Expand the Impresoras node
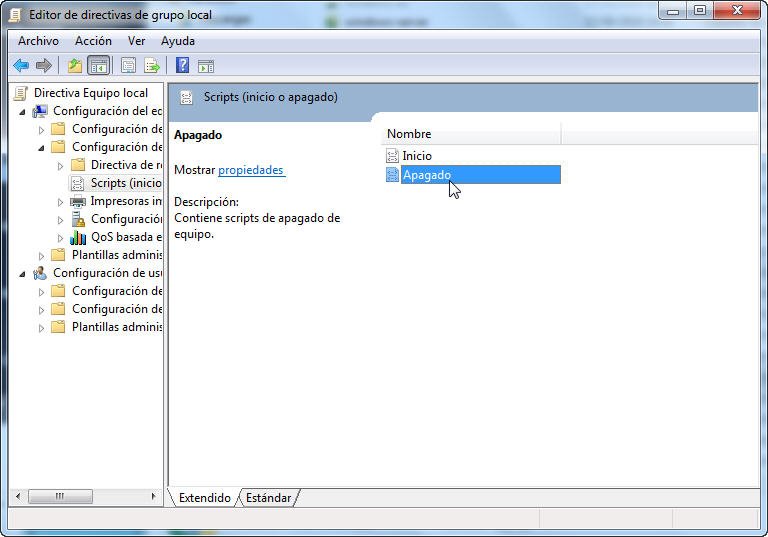Screen dimensions: 768x537 pyautogui.click(x=60, y=202)
